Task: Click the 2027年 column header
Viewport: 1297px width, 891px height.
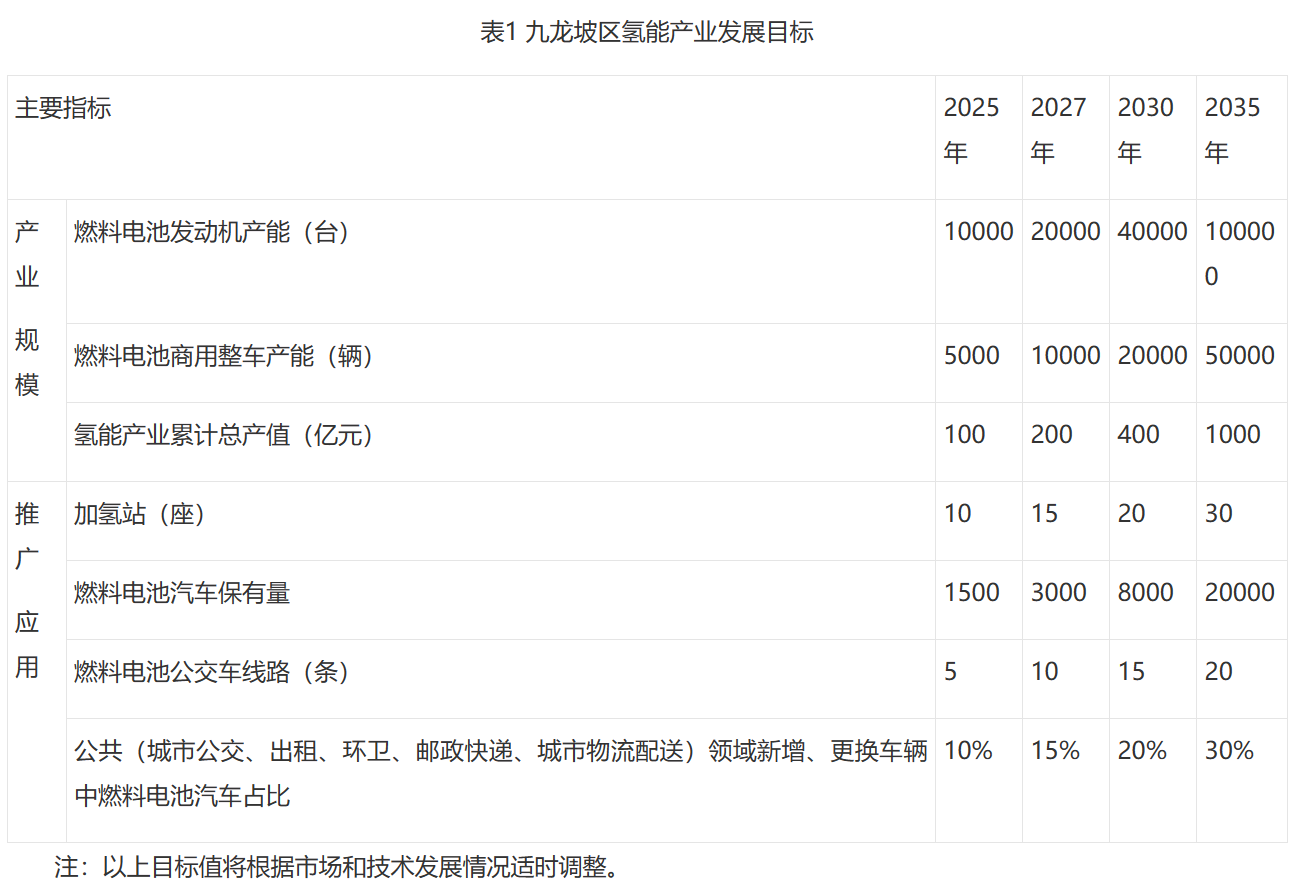Action: pos(1065,138)
